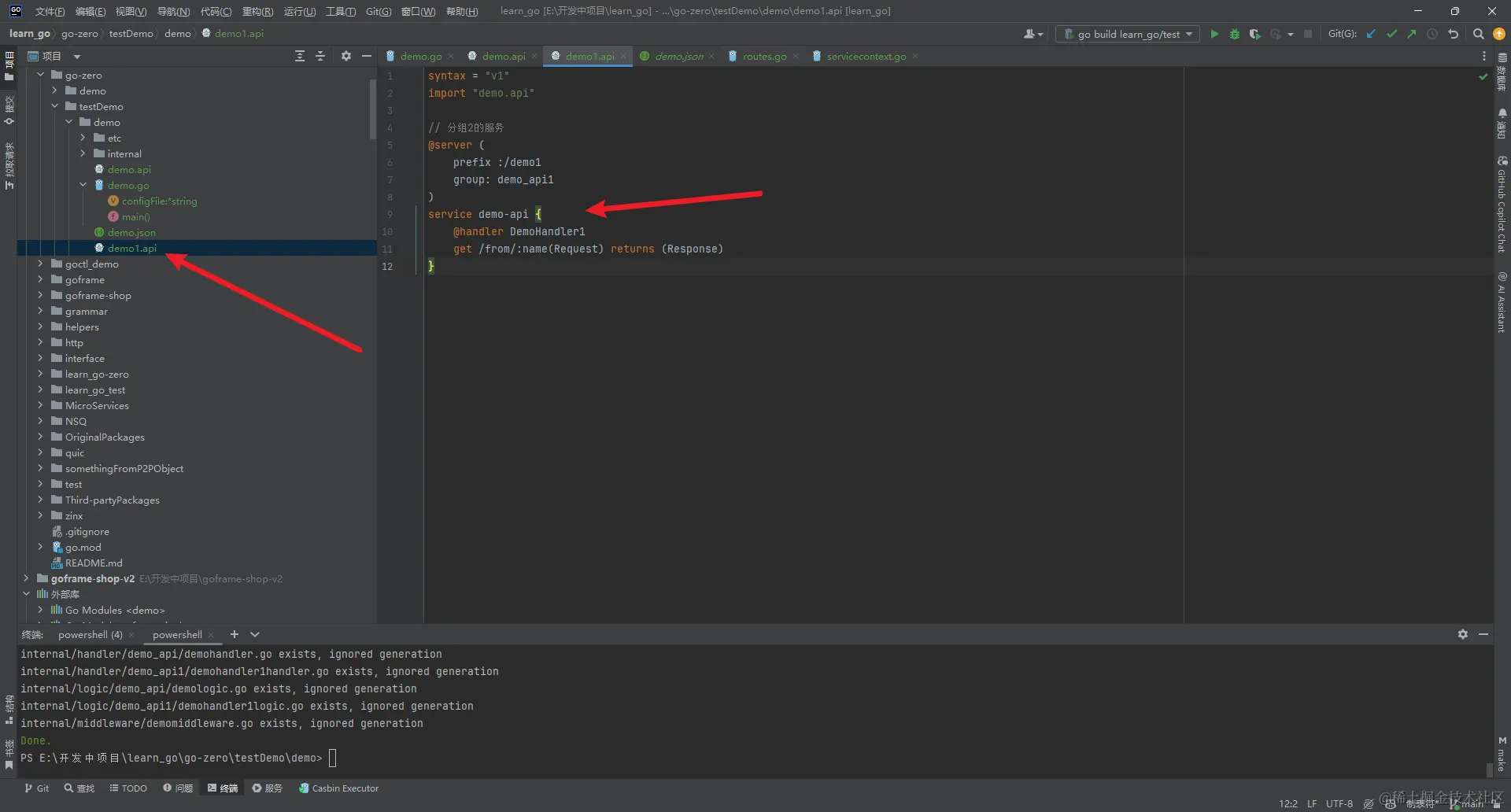Click terminal prompt input area
The height and width of the screenshot is (812, 1511).
(333, 758)
